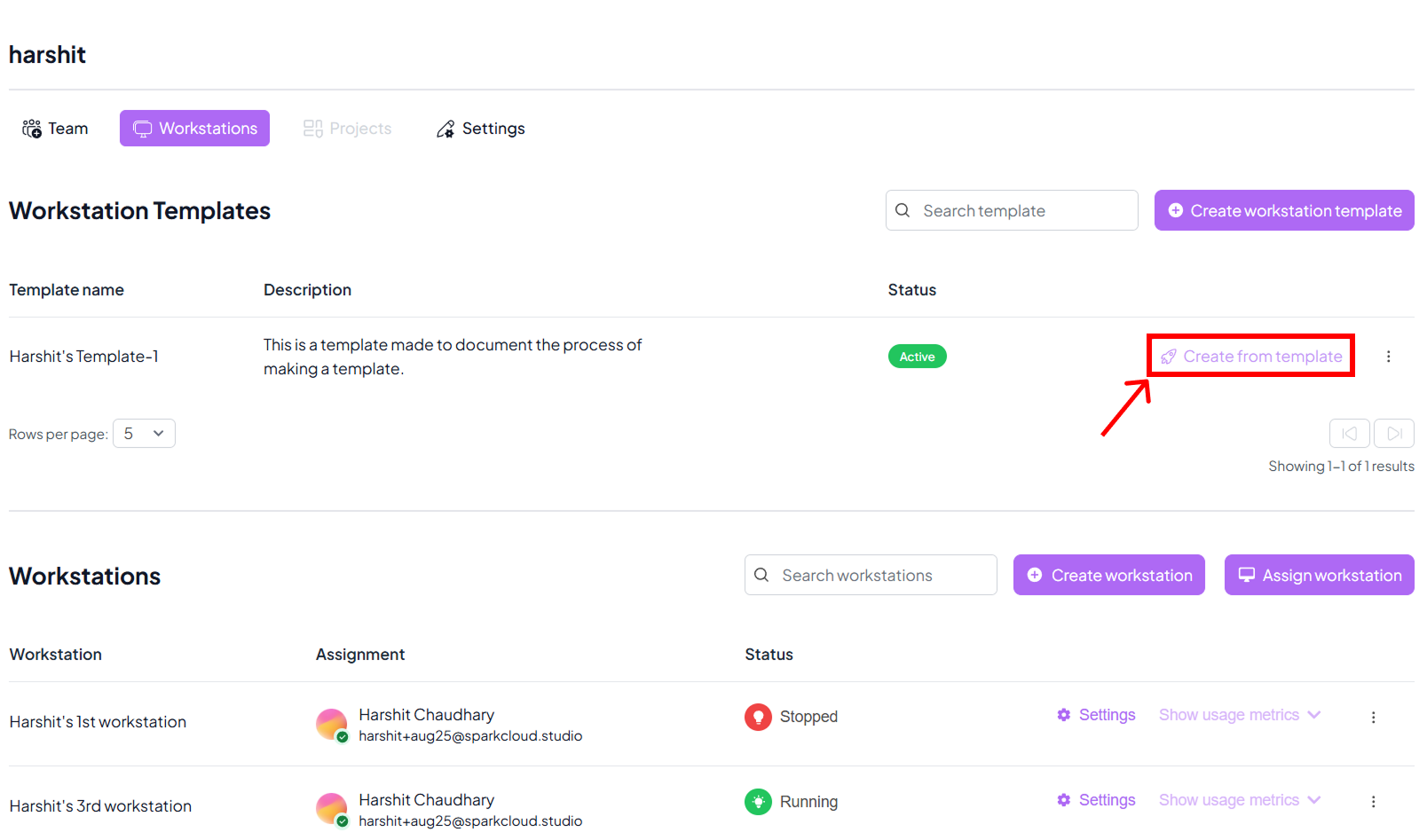Open kebab menu for Harshit's 1st workstation

tap(1373, 718)
